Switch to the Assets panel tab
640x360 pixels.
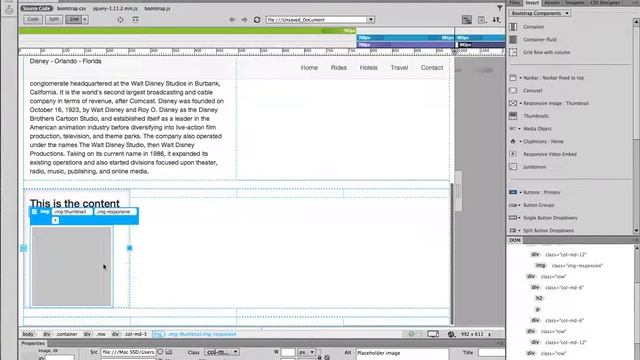552,3
